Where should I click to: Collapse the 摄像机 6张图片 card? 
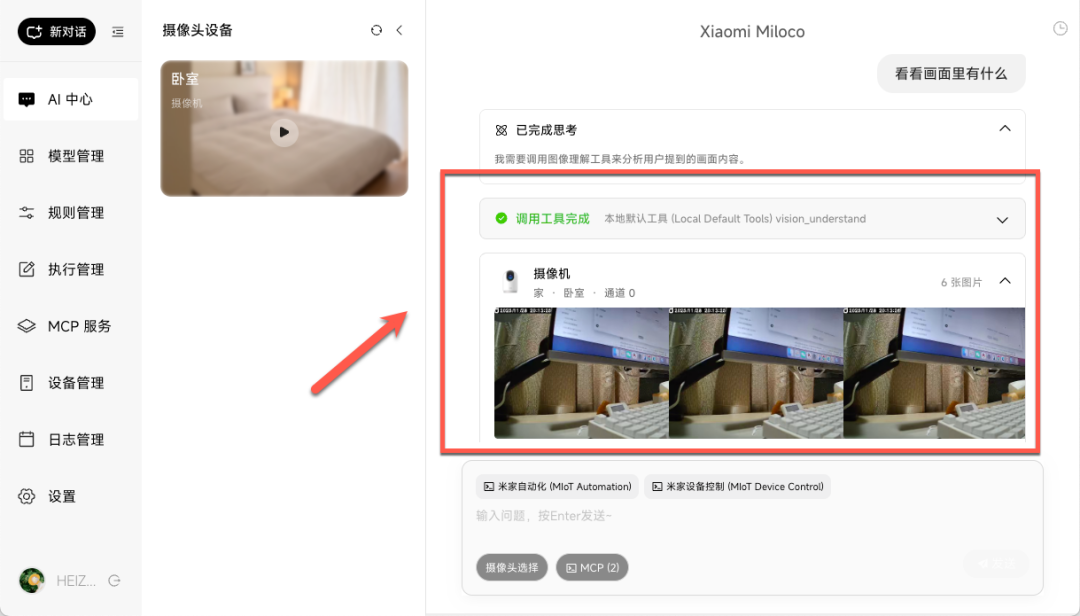coord(1005,281)
